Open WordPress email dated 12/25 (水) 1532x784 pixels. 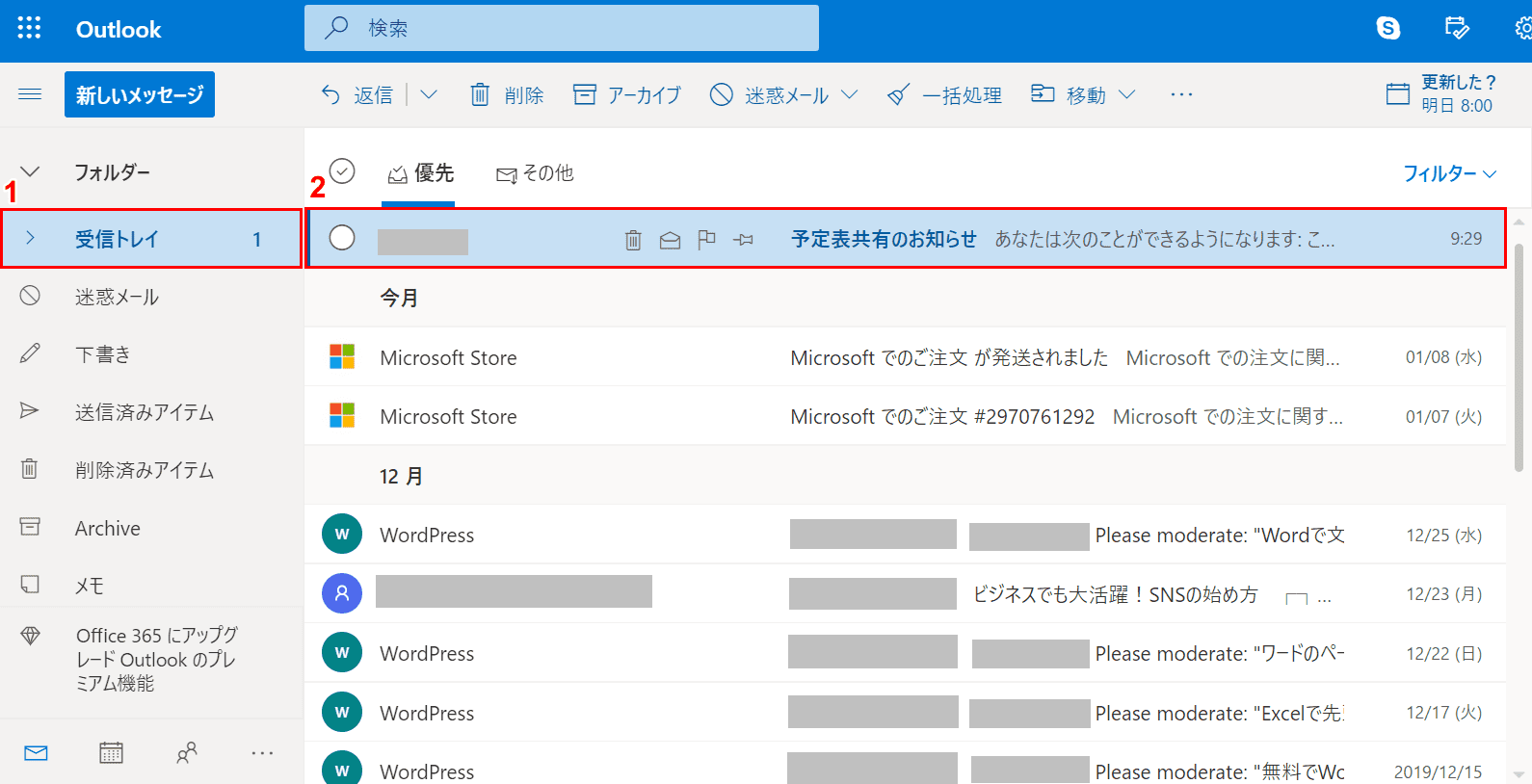(x=906, y=535)
